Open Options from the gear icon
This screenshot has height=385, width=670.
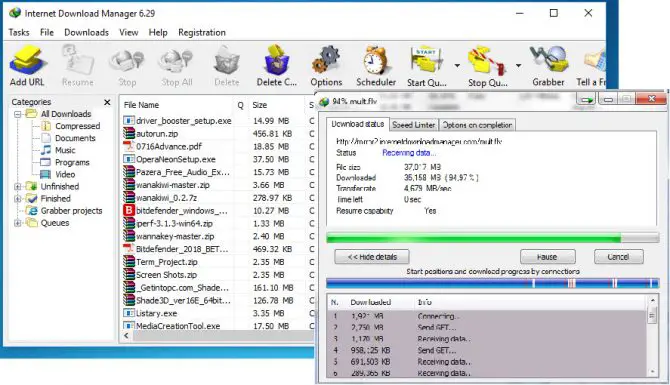point(326,66)
